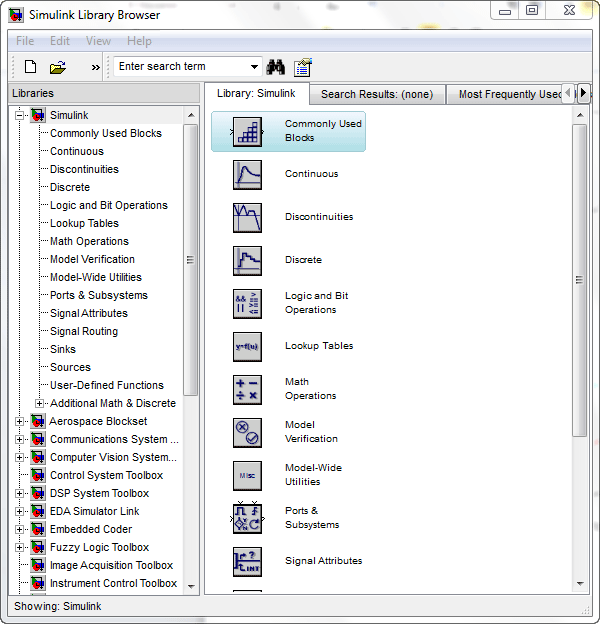Select Fuzzy Logic Toolbox in tree
Screen dimensions: 600x624
[99, 547]
